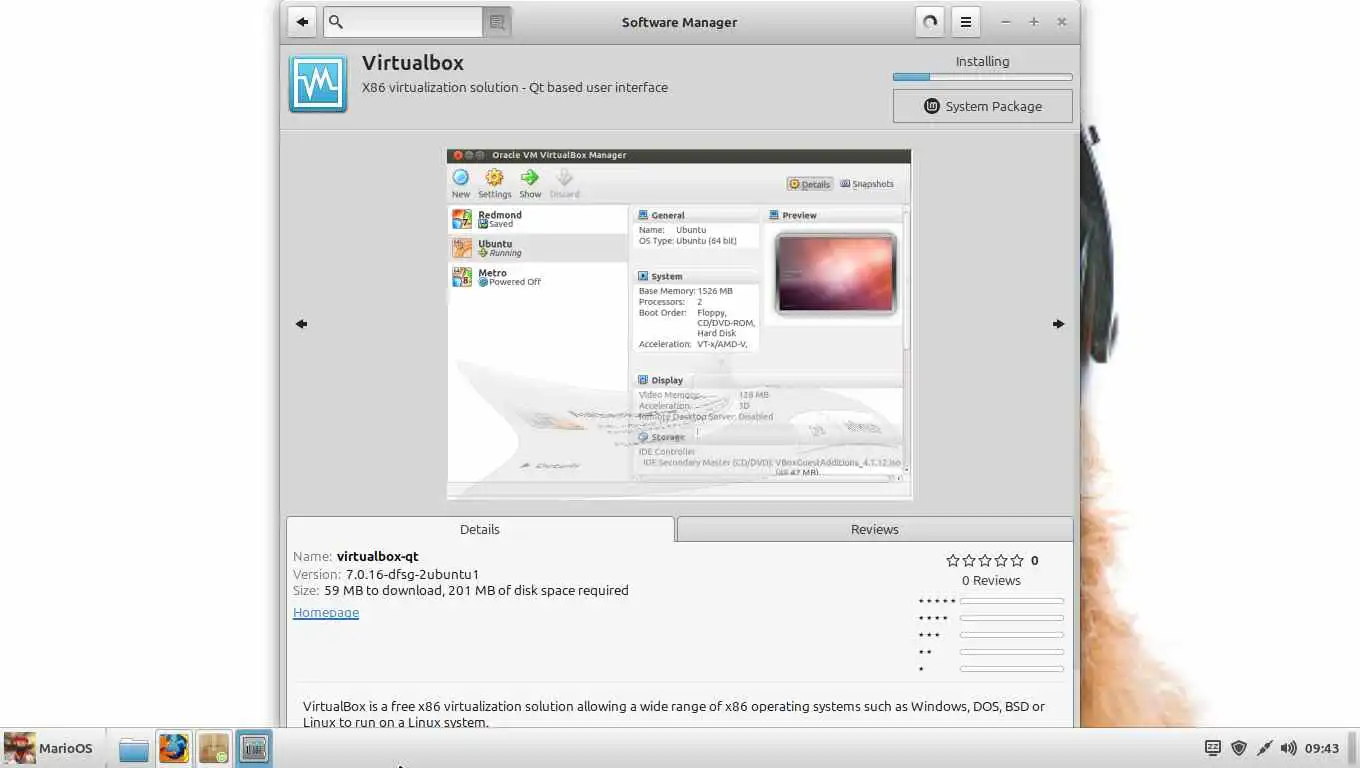
Task: Show next screenshot with right arrow
Action: click(x=1058, y=324)
